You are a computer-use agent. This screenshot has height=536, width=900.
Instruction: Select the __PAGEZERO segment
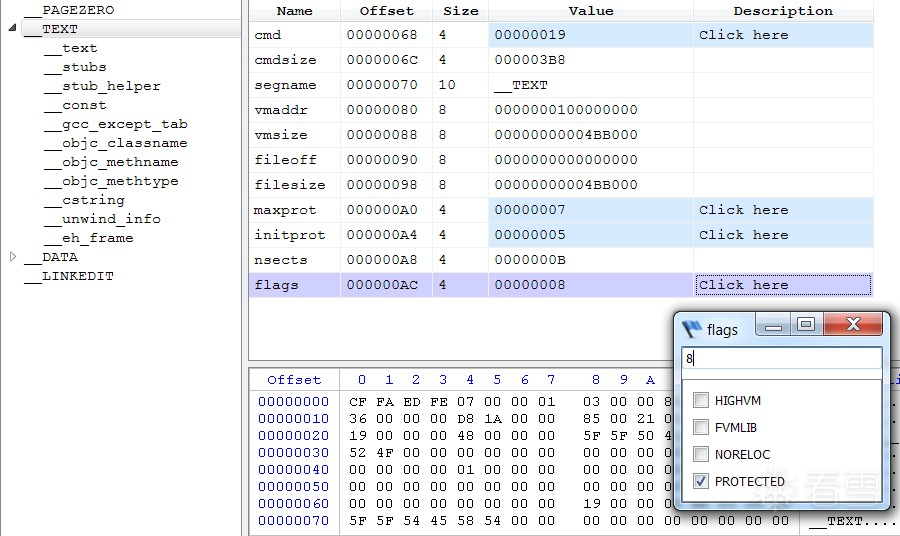click(69, 10)
